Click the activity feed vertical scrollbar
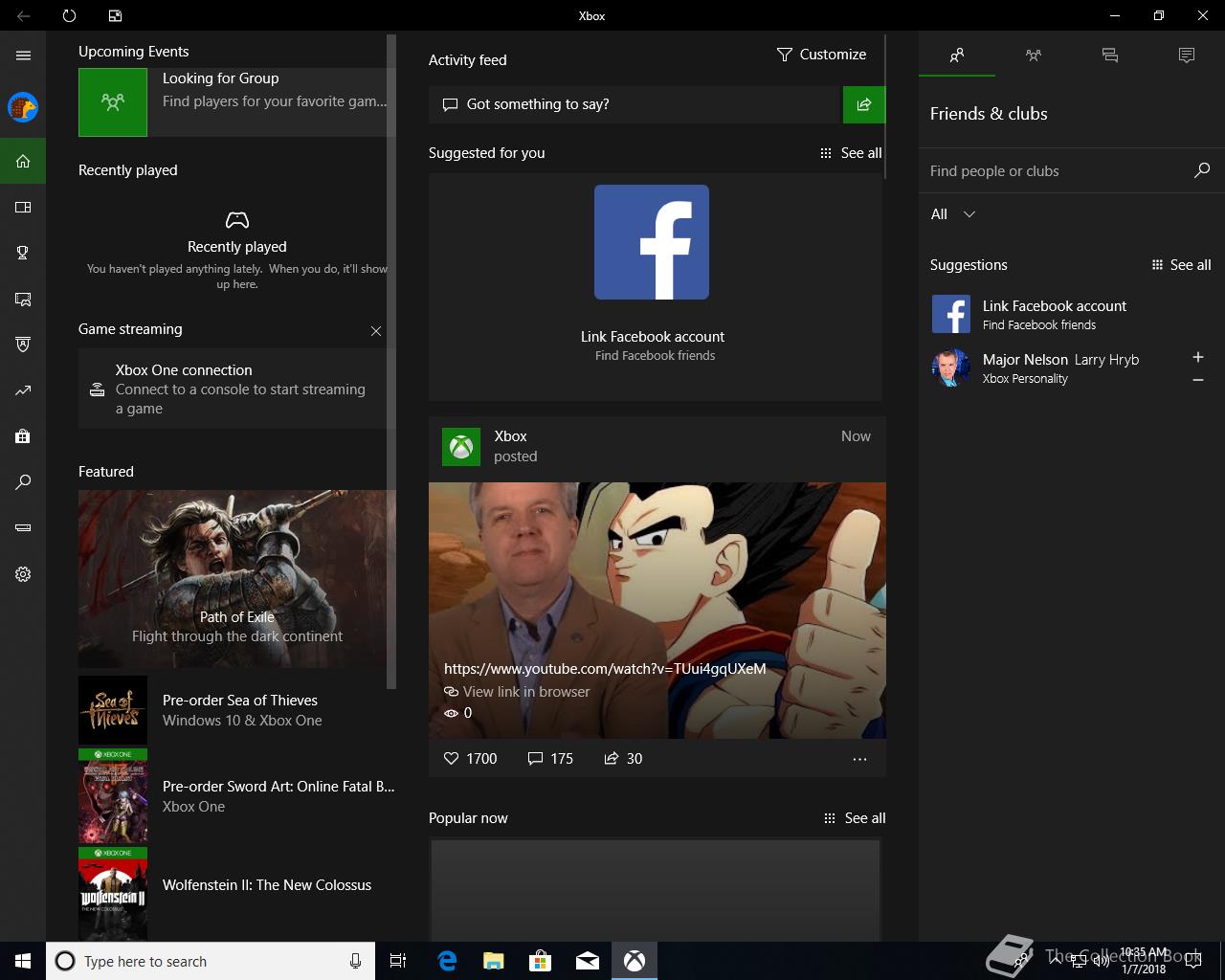 click(x=885, y=107)
